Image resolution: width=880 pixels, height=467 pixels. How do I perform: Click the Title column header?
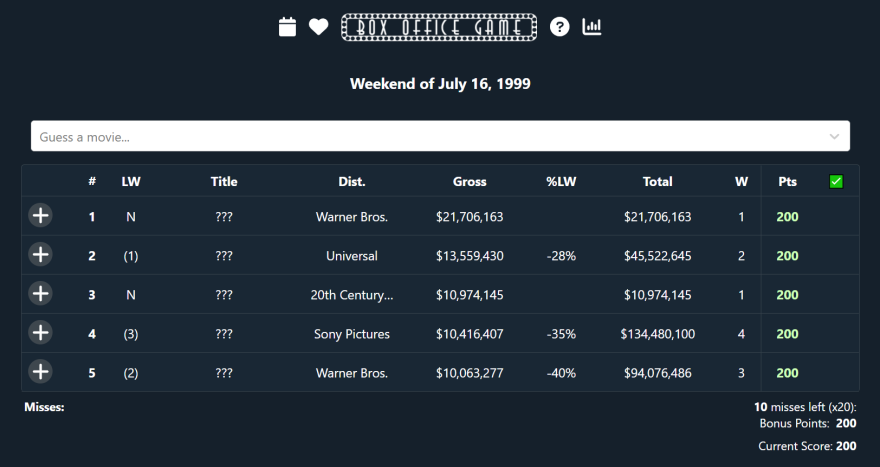224,182
